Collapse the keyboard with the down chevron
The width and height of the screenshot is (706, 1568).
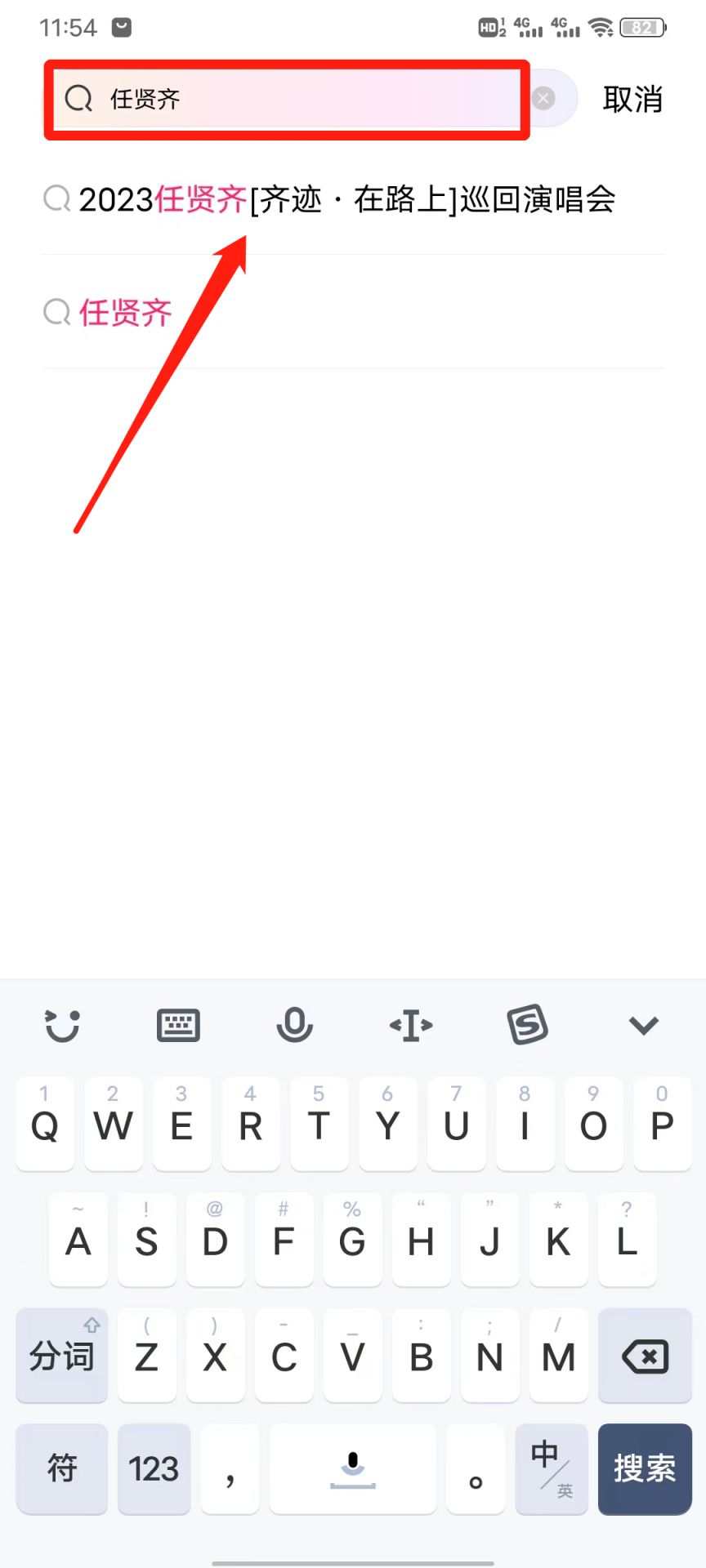click(x=644, y=1026)
